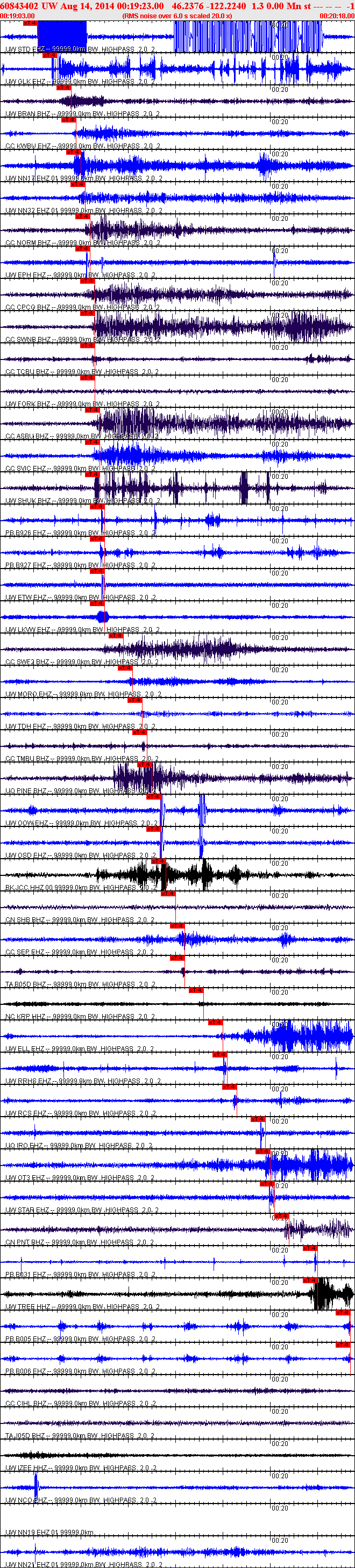The height and width of the screenshot is (1568, 355).
Task: Select the UW LKVW EHZ station label
Action: [x=83, y=630]
